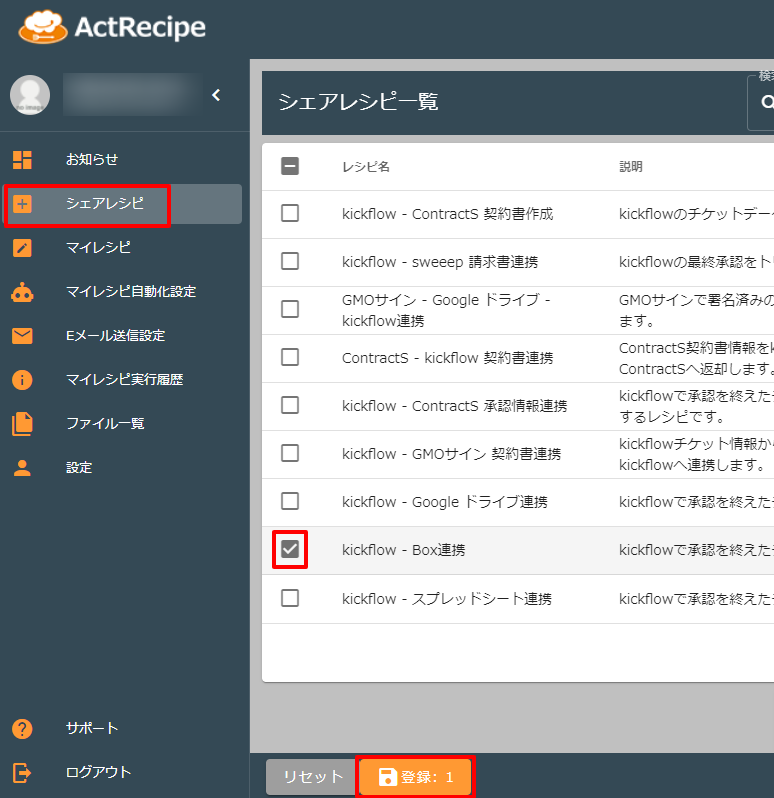Click the 説明 column header
The width and height of the screenshot is (774, 798).
pyautogui.click(x=630, y=167)
